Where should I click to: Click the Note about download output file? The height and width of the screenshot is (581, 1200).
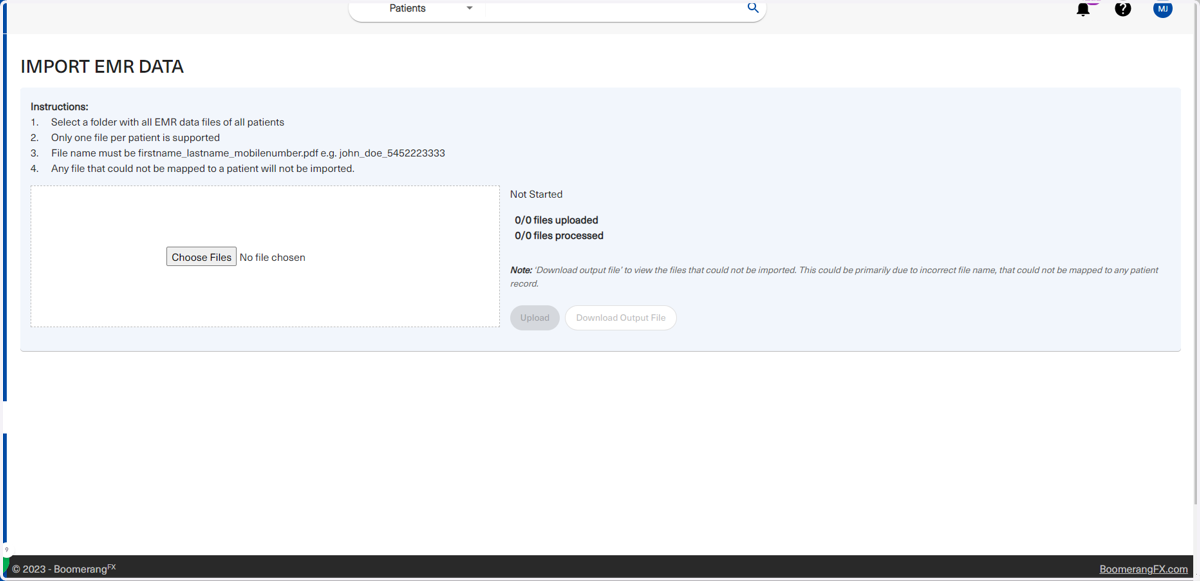(x=834, y=277)
